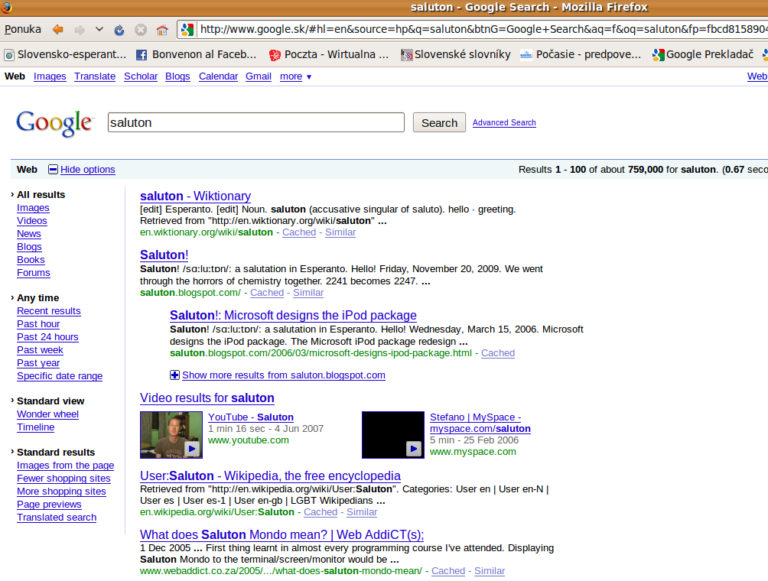Go to Images in top navigation

coord(49,76)
